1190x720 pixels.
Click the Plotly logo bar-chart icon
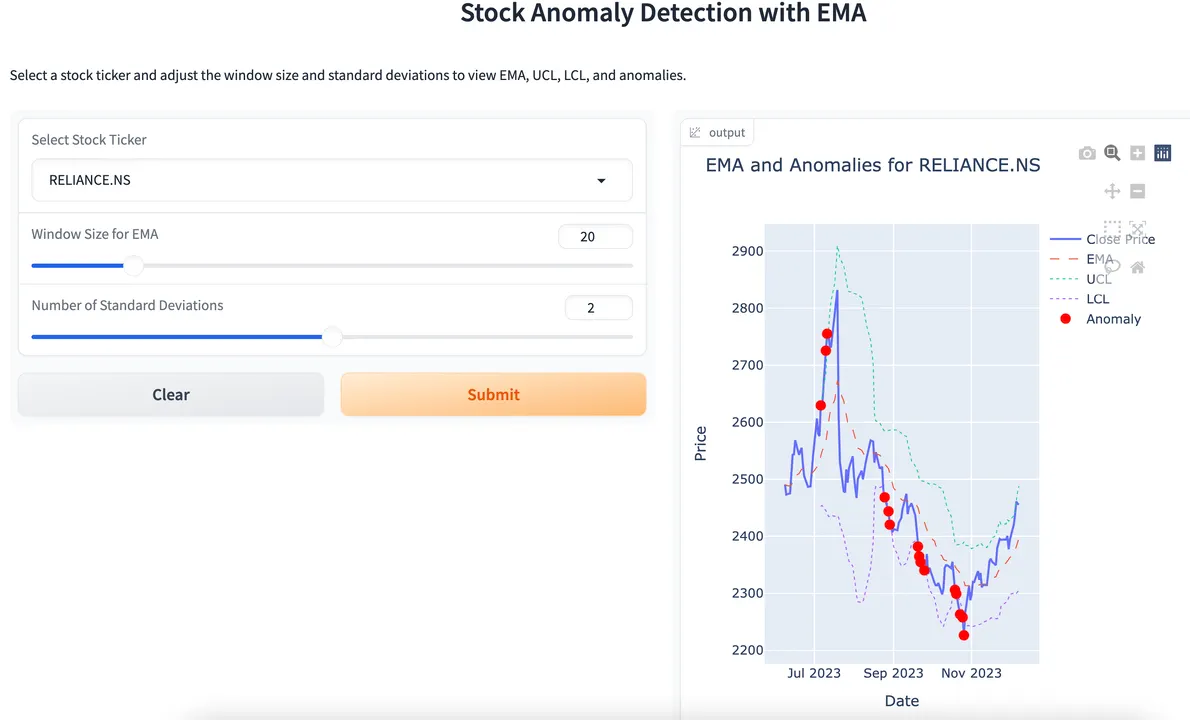[x=1163, y=153]
